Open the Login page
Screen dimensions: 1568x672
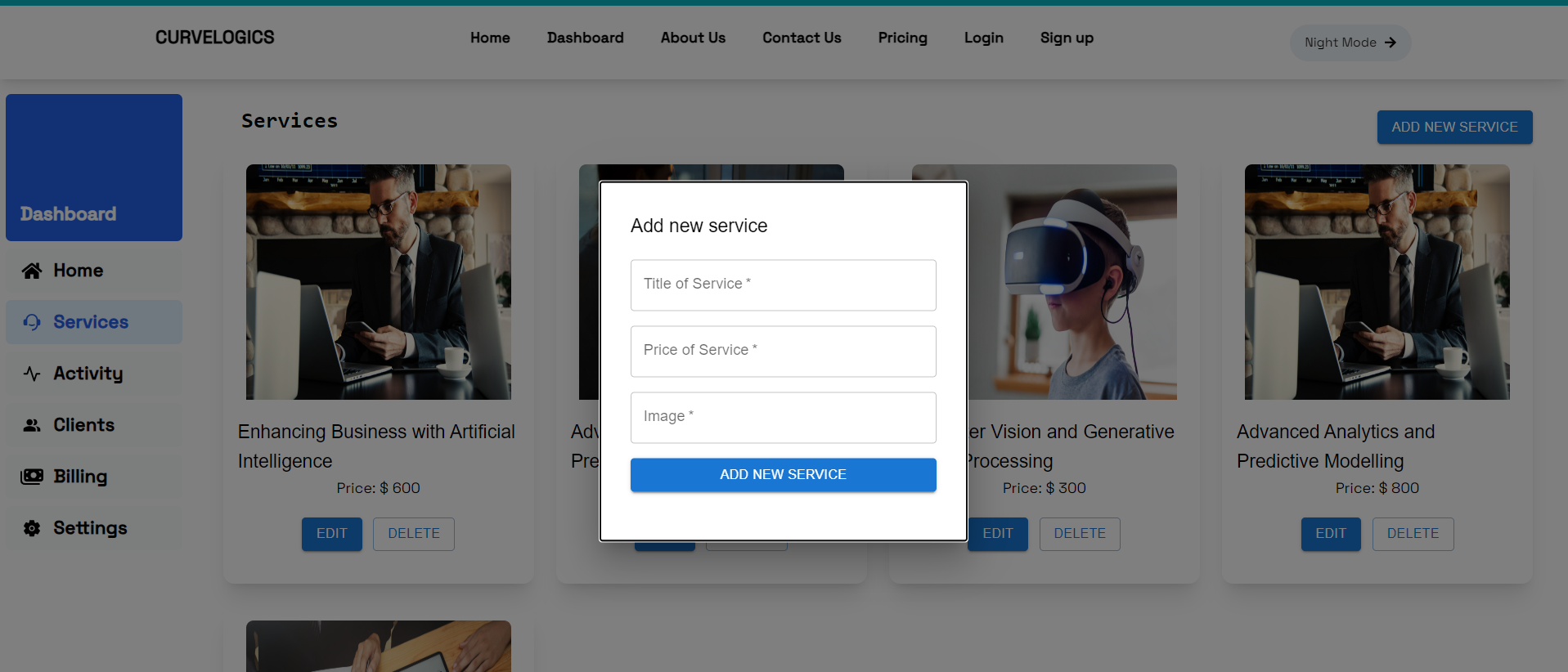tap(984, 38)
